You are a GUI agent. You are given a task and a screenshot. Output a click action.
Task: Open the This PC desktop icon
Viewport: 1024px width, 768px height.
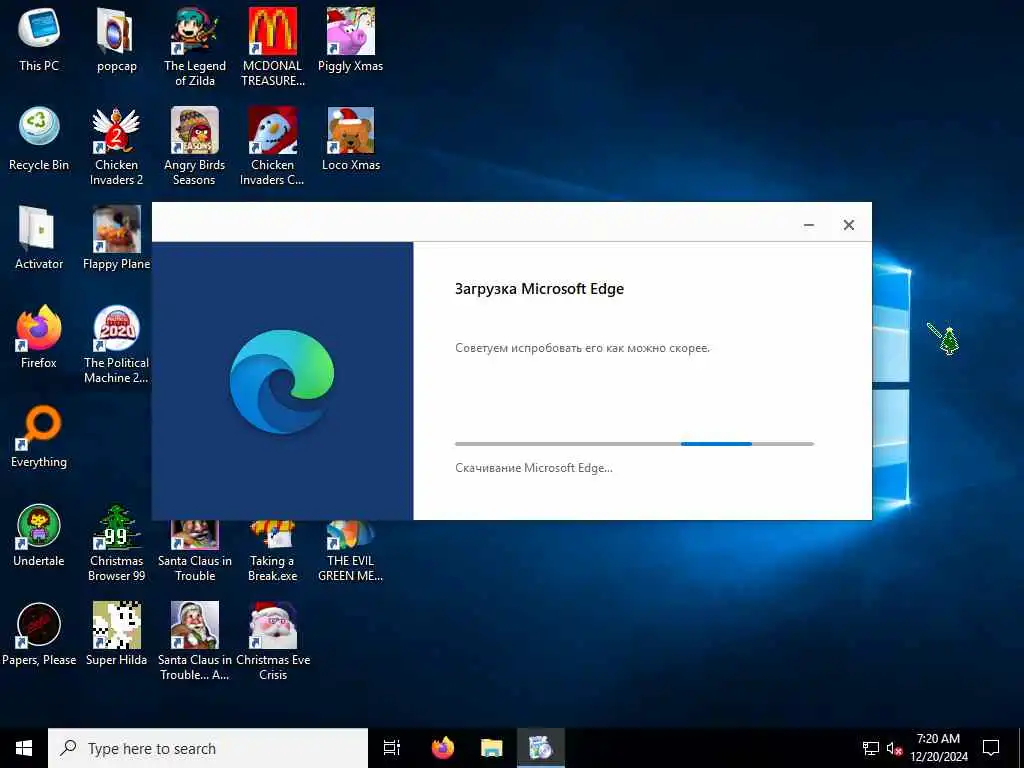pyautogui.click(x=39, y=40)
